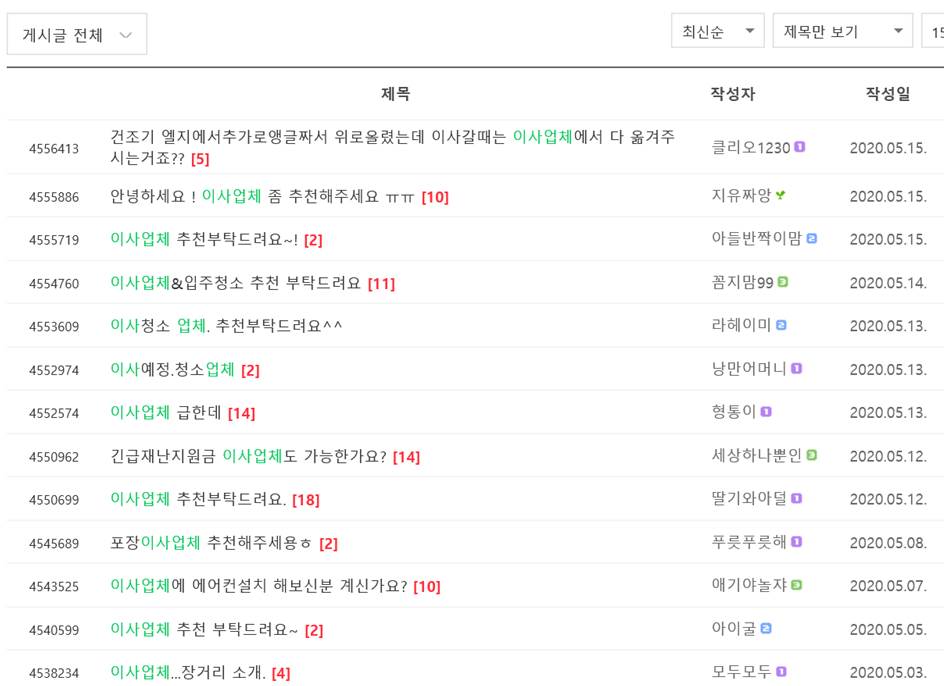Open post 포장이사업체 추천해주세용
The height and width of the screenshot is (686, 944).
(211, 543)
